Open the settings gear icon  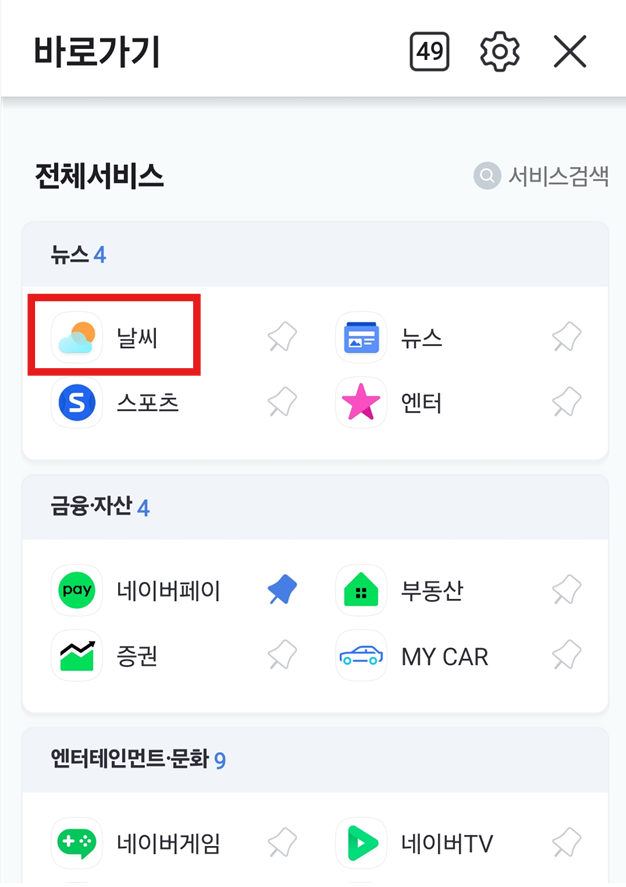pos(498,51)
